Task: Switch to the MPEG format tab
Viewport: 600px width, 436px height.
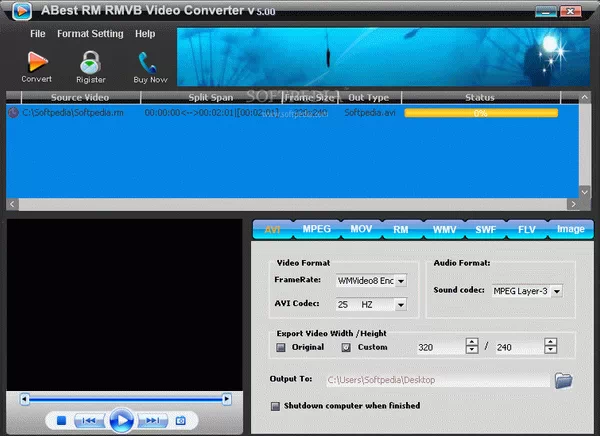Action: tap(316, 229)
